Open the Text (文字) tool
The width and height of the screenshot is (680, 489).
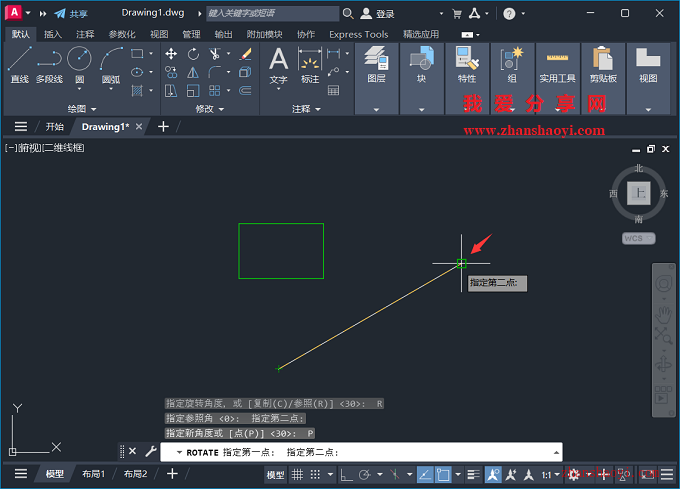[278, 65]
